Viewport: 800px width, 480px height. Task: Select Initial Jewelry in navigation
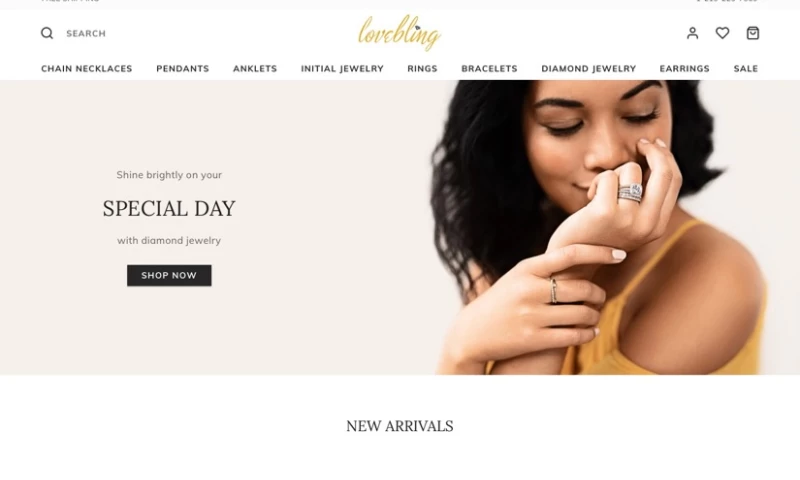pyautogui.click(x=342, y=68)
